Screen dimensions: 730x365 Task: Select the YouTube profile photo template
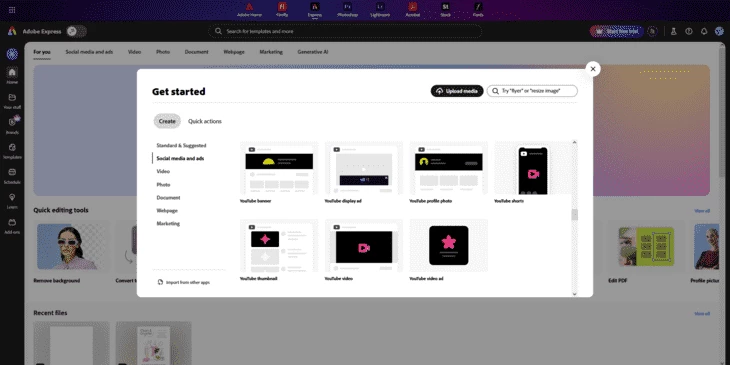(x=449, y=173)
